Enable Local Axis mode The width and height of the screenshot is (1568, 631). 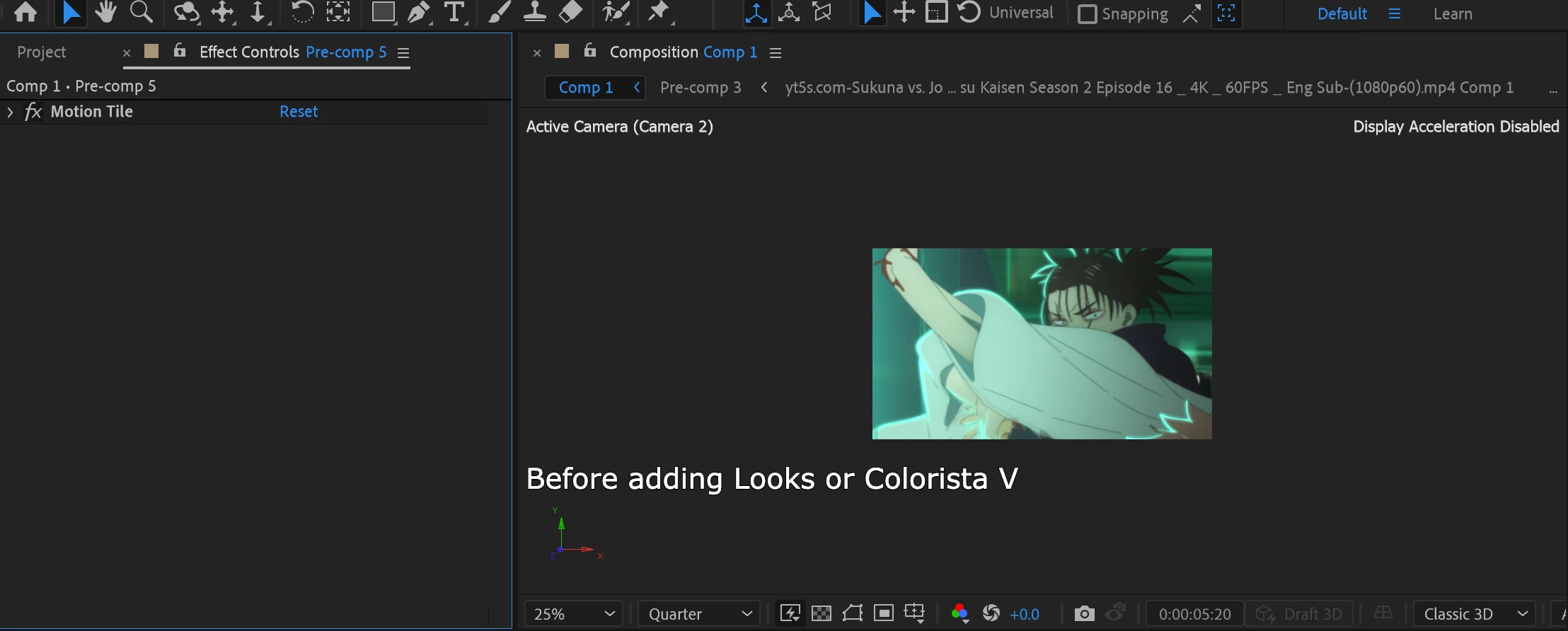pos(756,13)
